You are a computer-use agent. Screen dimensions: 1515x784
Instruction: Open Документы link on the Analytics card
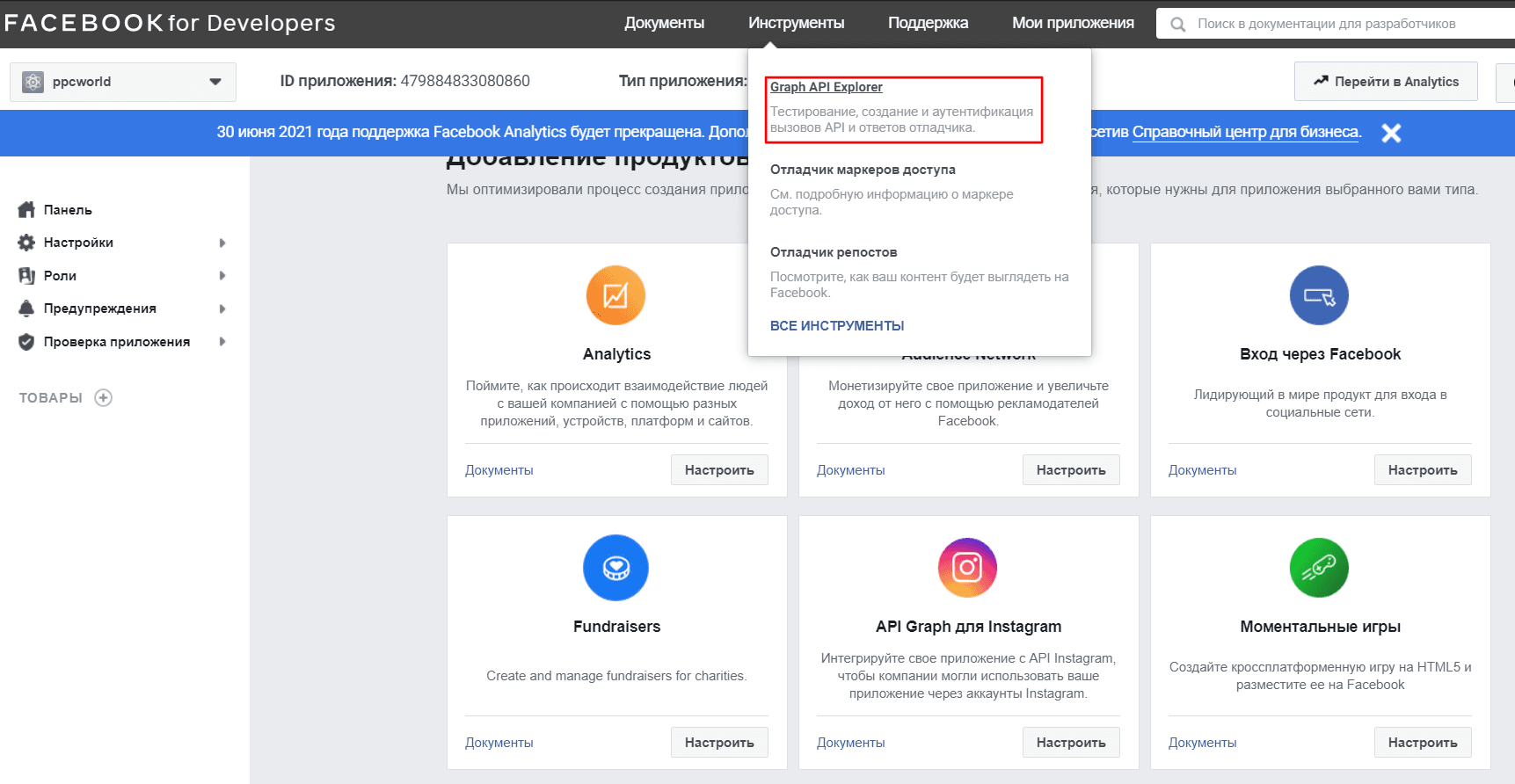click(x=499, y=470)
